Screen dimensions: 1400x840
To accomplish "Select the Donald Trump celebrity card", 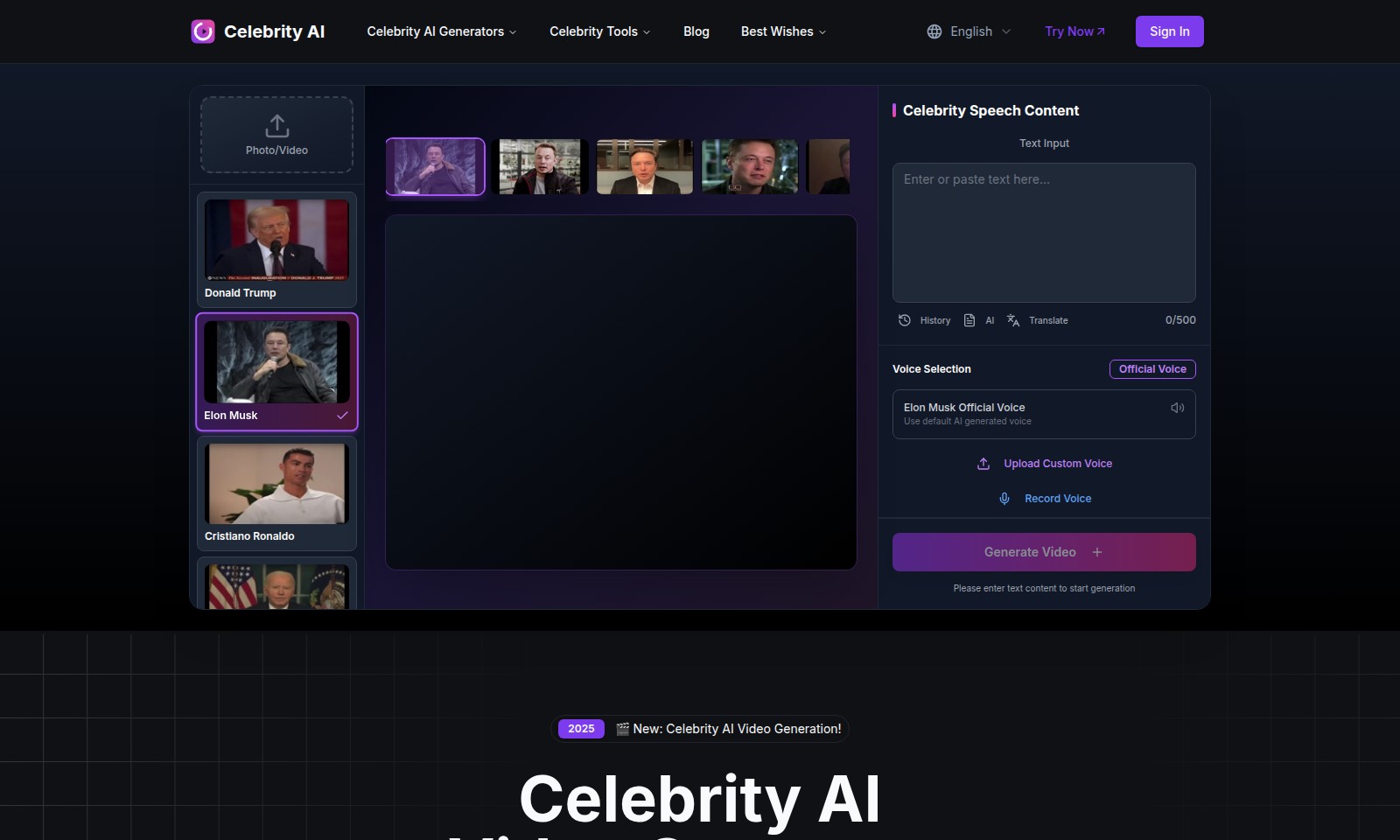I will [276, 249].
